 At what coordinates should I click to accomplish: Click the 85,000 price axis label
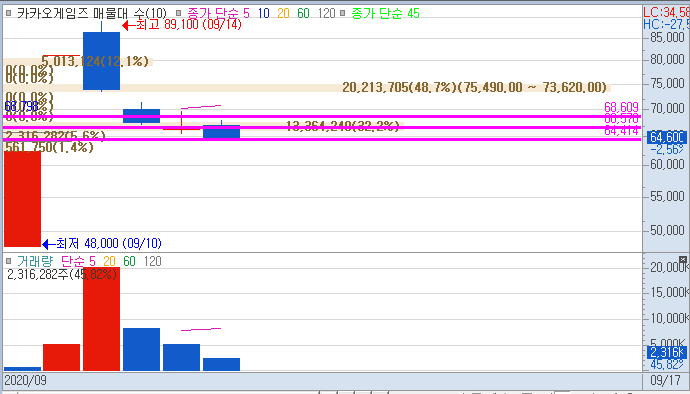coord(667,37)
